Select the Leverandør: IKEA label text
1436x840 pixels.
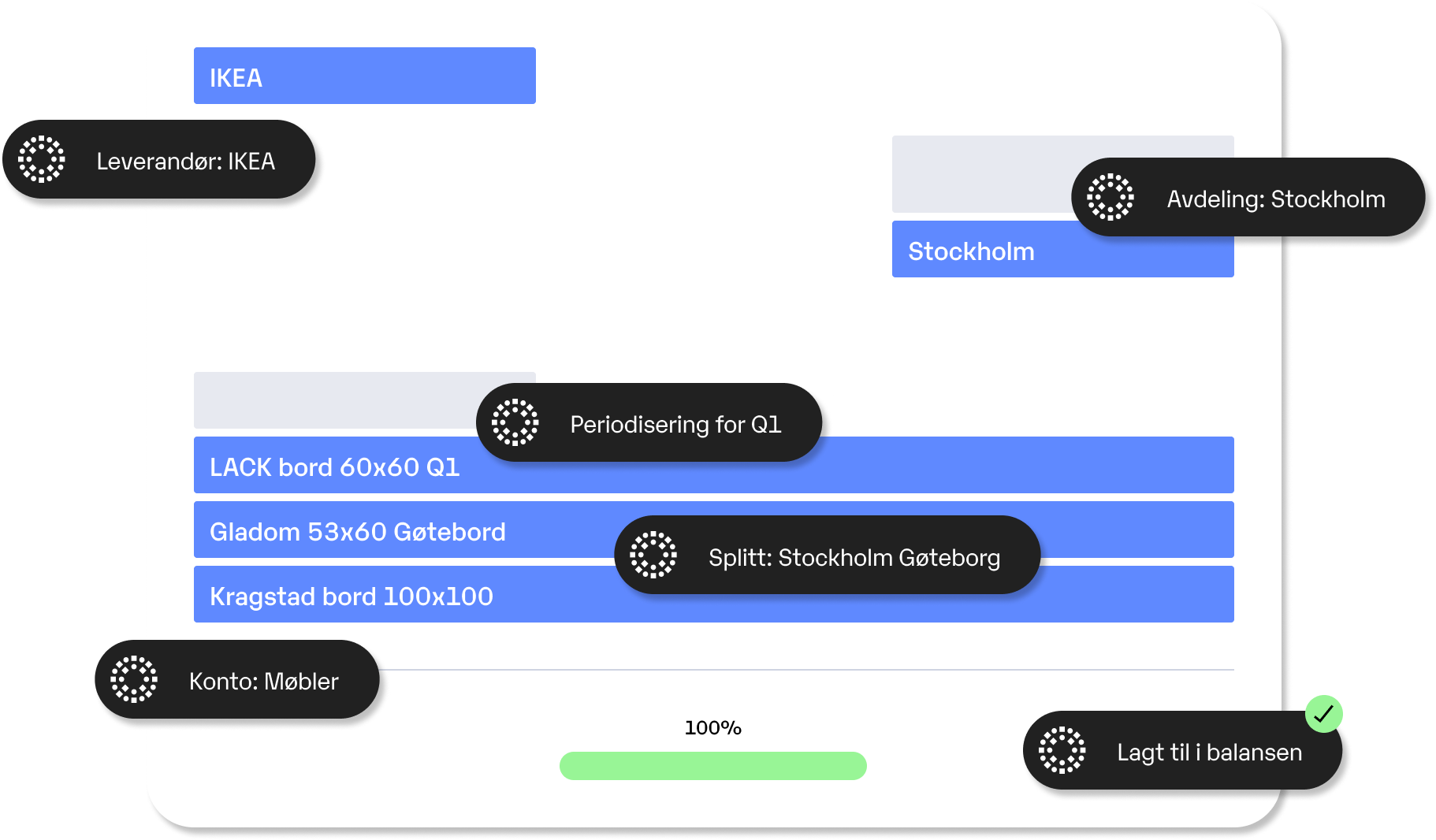click(x=186, y=161)
